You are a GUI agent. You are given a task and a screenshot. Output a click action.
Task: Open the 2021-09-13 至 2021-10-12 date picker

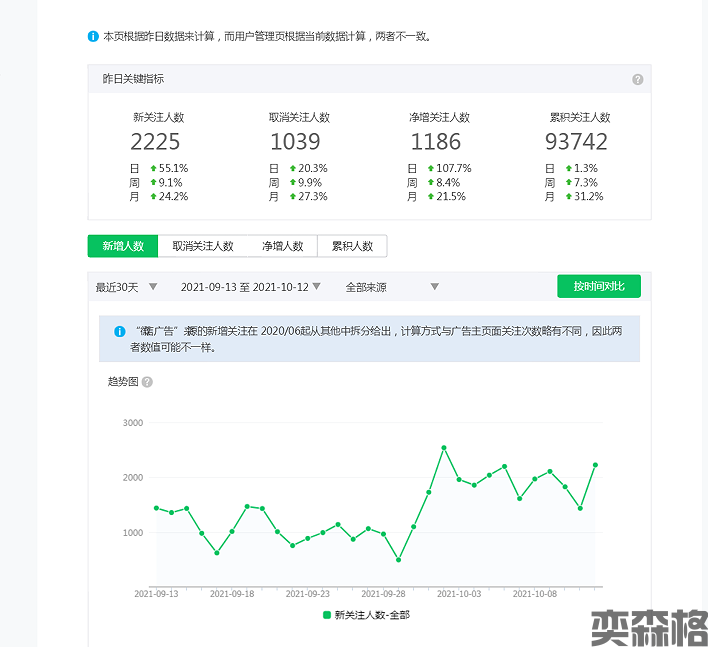250,287
